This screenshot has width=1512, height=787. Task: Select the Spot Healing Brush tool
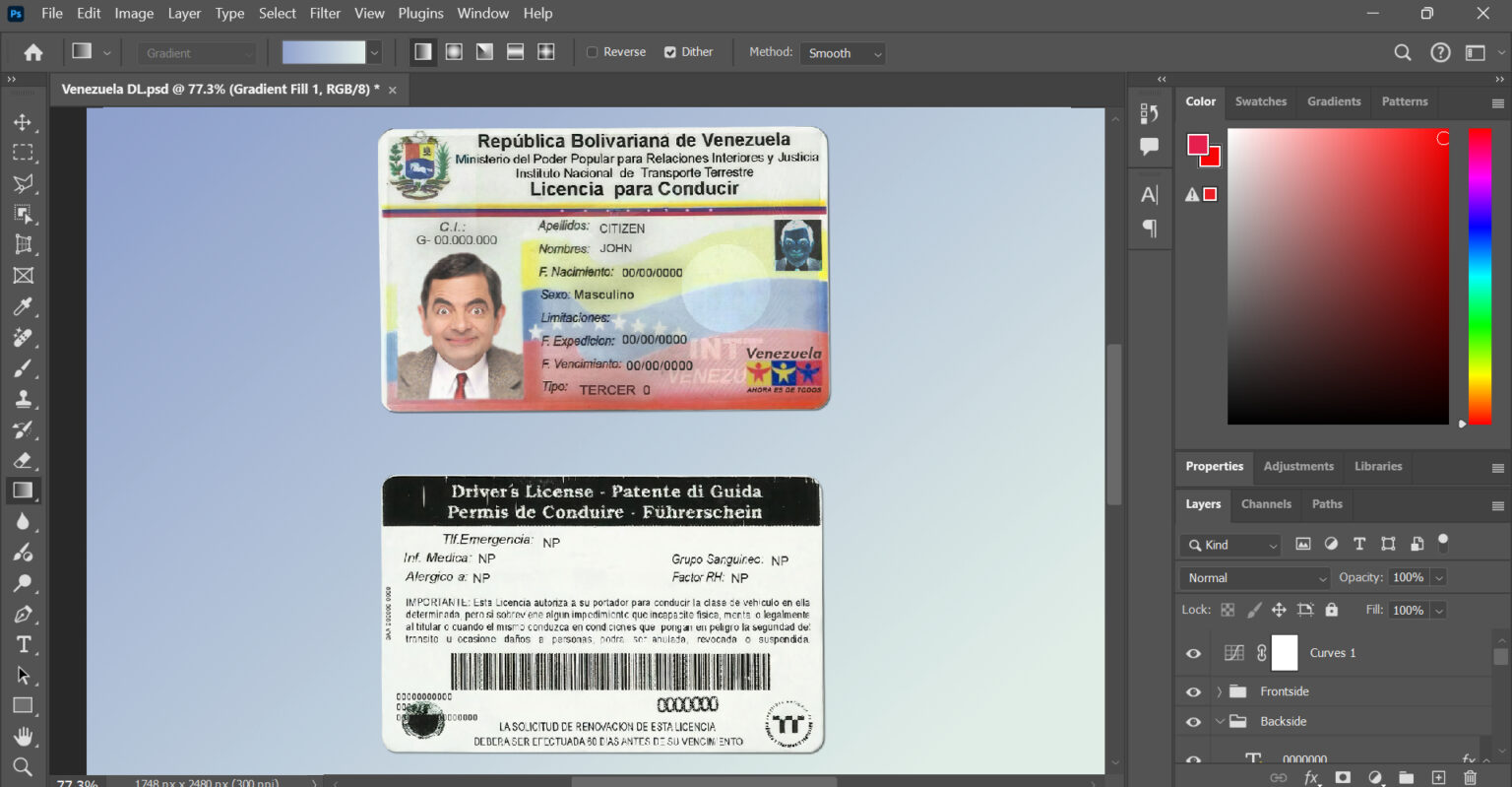(x=23, y=337)
